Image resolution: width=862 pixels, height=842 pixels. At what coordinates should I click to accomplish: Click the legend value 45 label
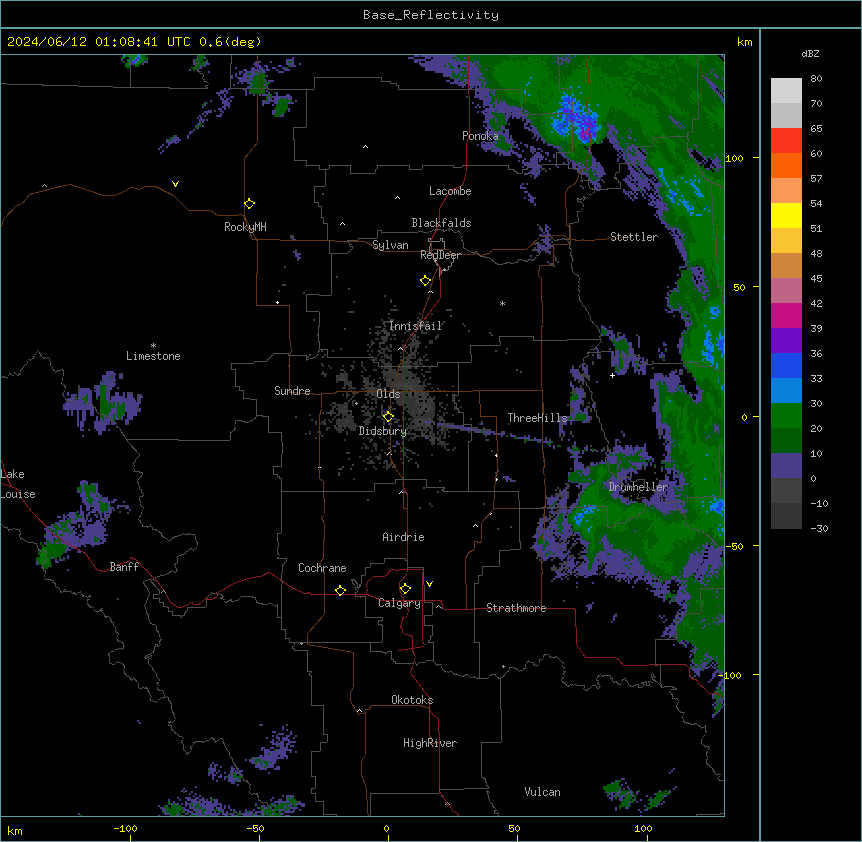click(816, 279)
